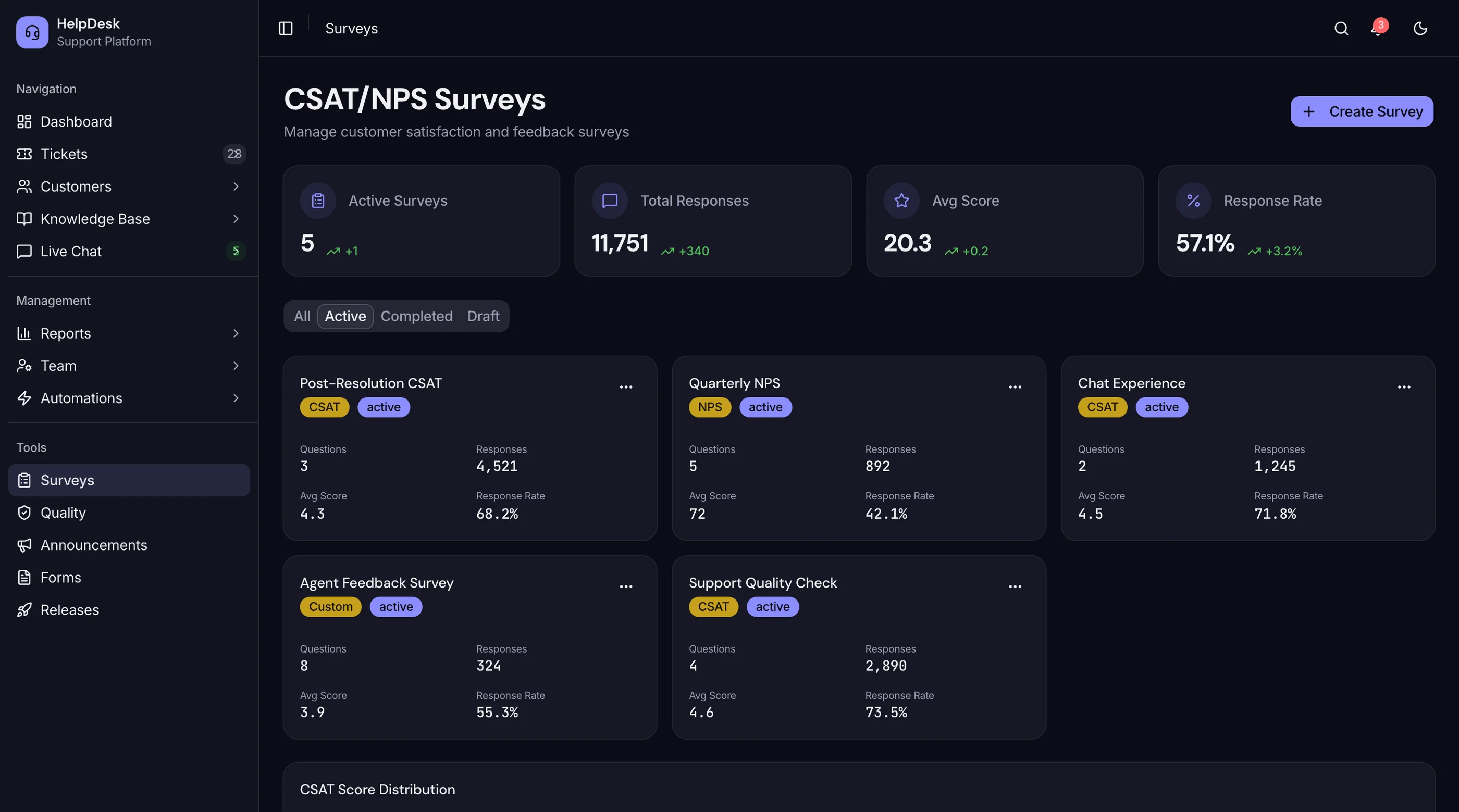1459x812 pixels.
Task: Click the HelpDesk headset logo
Action: [x=32, y=32]
